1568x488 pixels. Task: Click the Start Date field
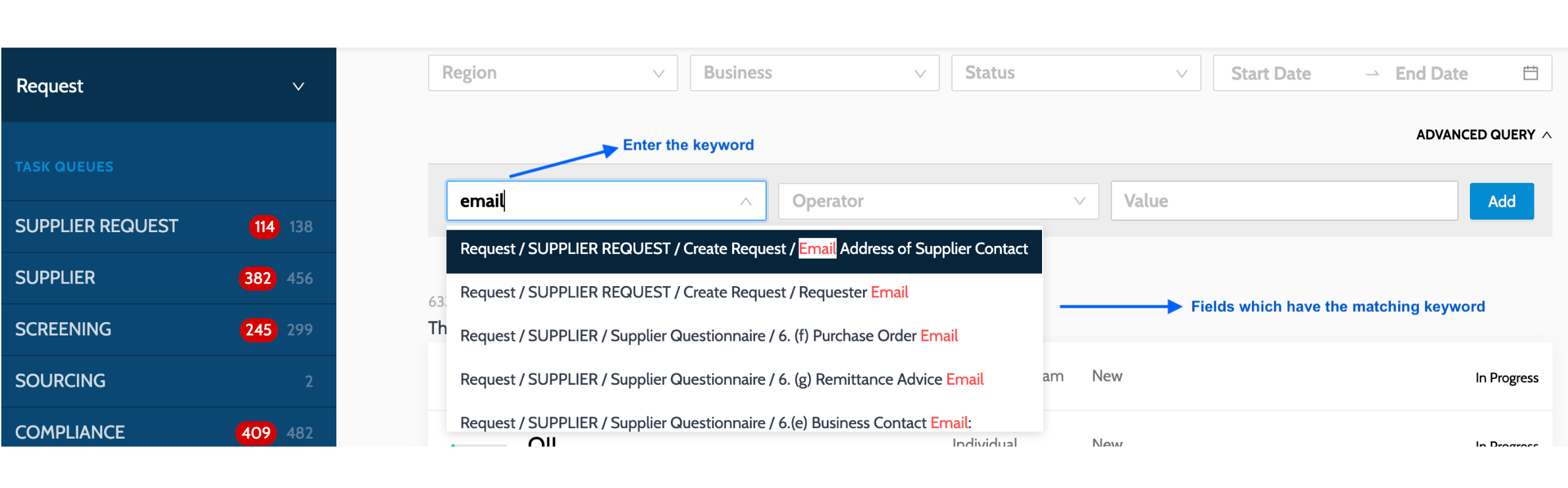(x=1271, y=74)
